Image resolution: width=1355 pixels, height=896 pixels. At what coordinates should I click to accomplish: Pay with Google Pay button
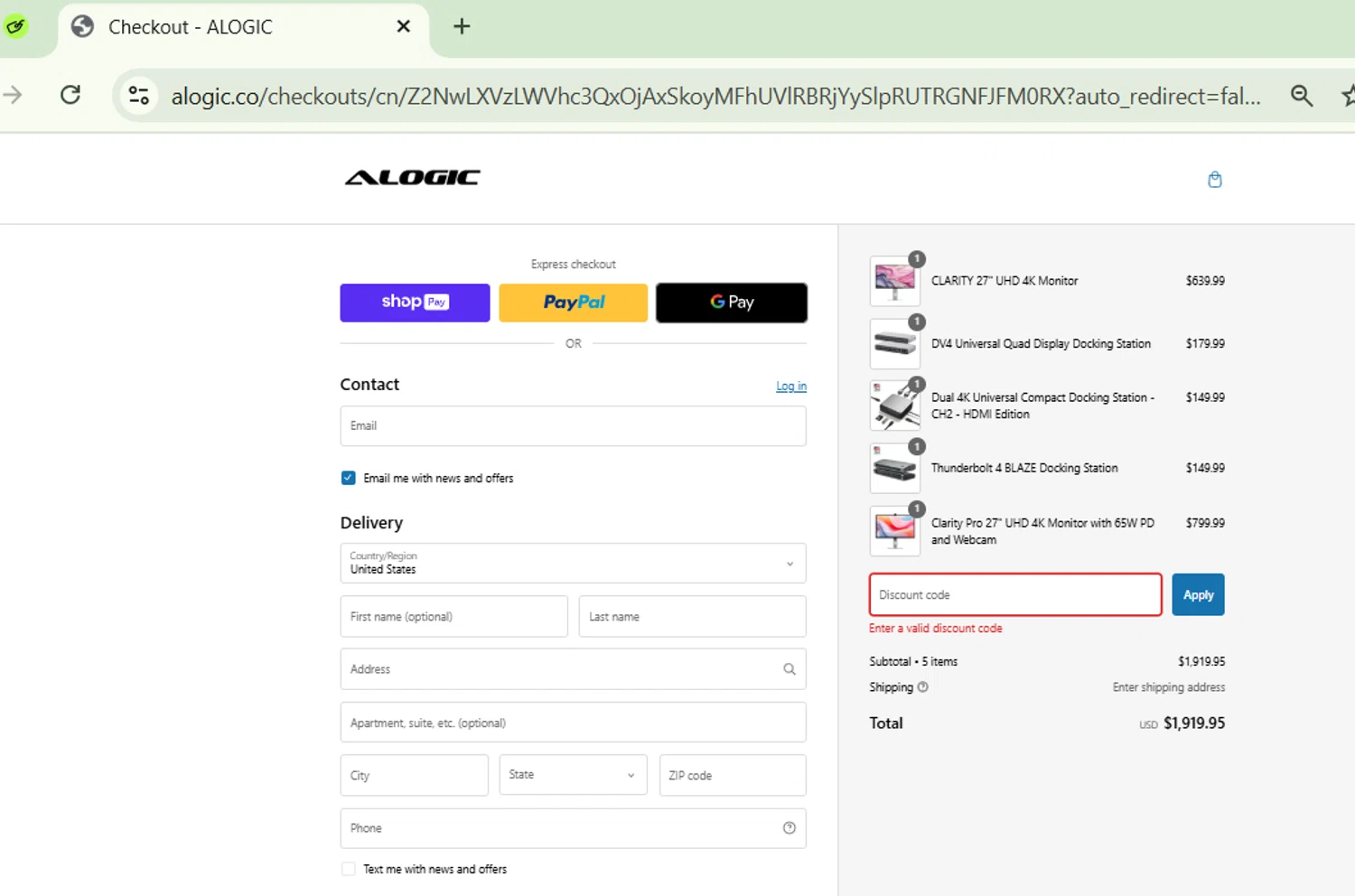coord(732,303)
